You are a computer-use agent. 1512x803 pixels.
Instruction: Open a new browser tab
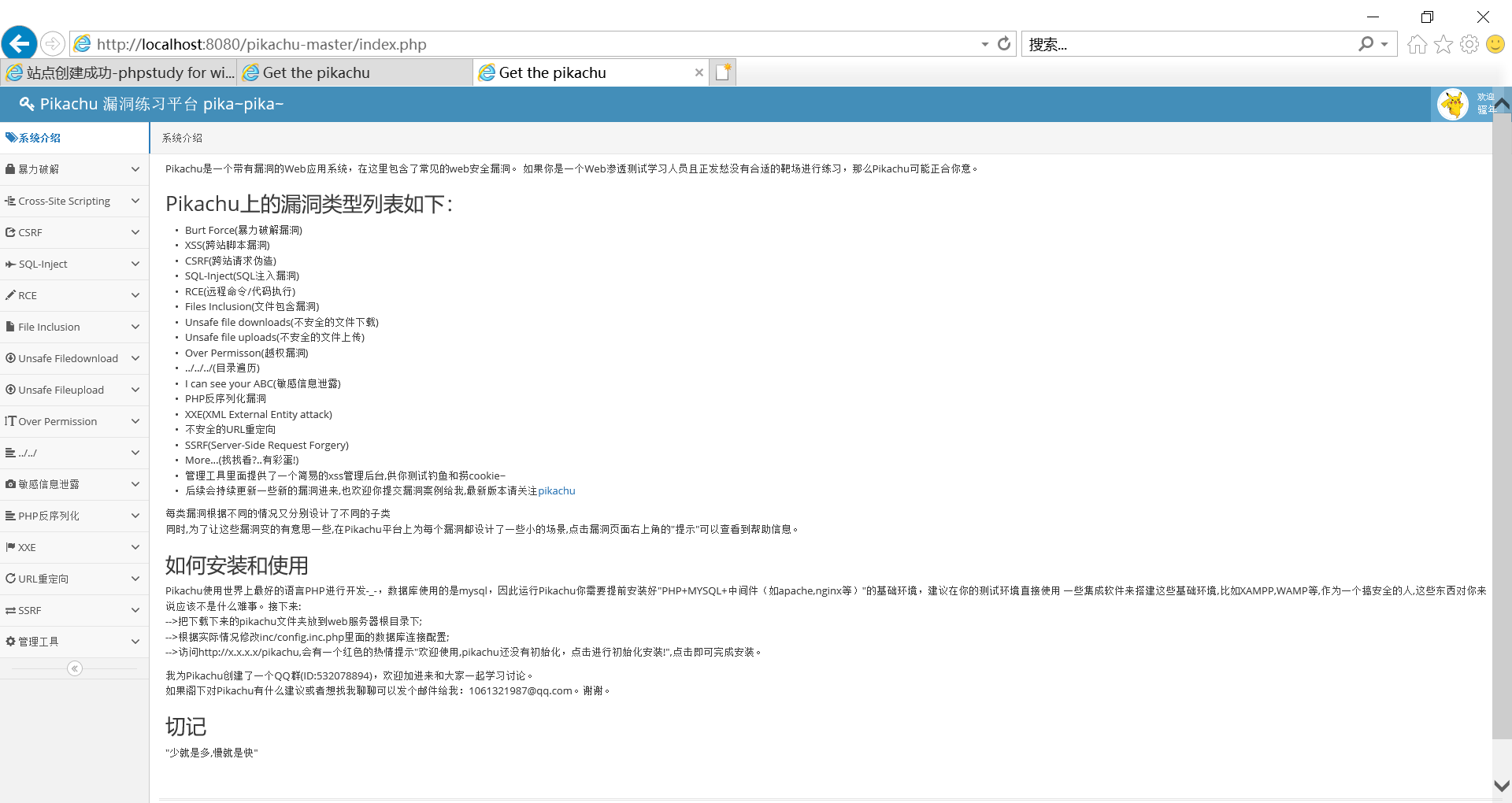pos(722,72)
